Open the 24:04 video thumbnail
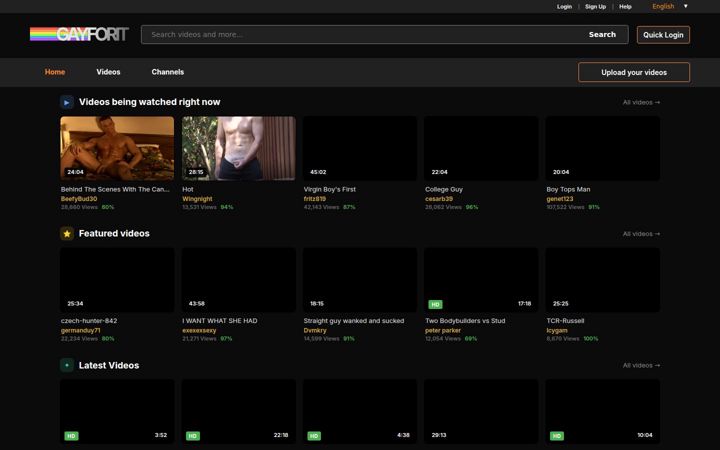Image resolution: width=720 pixels, height=450 pixels. (117, 148)
